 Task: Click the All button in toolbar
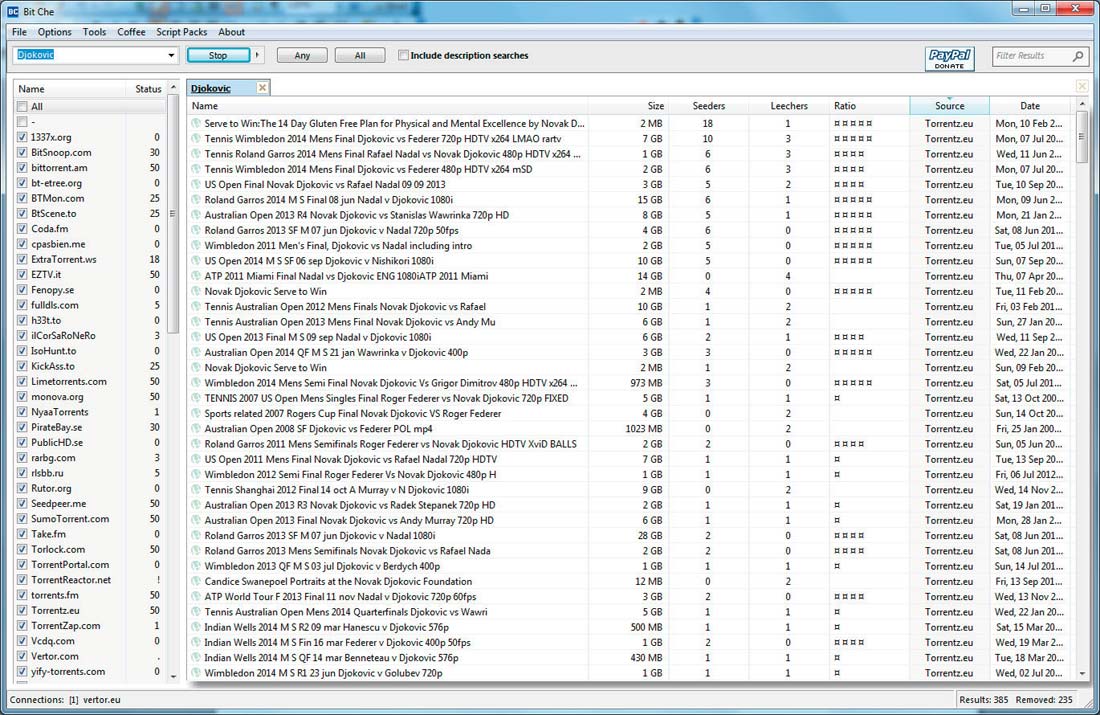pos(360,55)
